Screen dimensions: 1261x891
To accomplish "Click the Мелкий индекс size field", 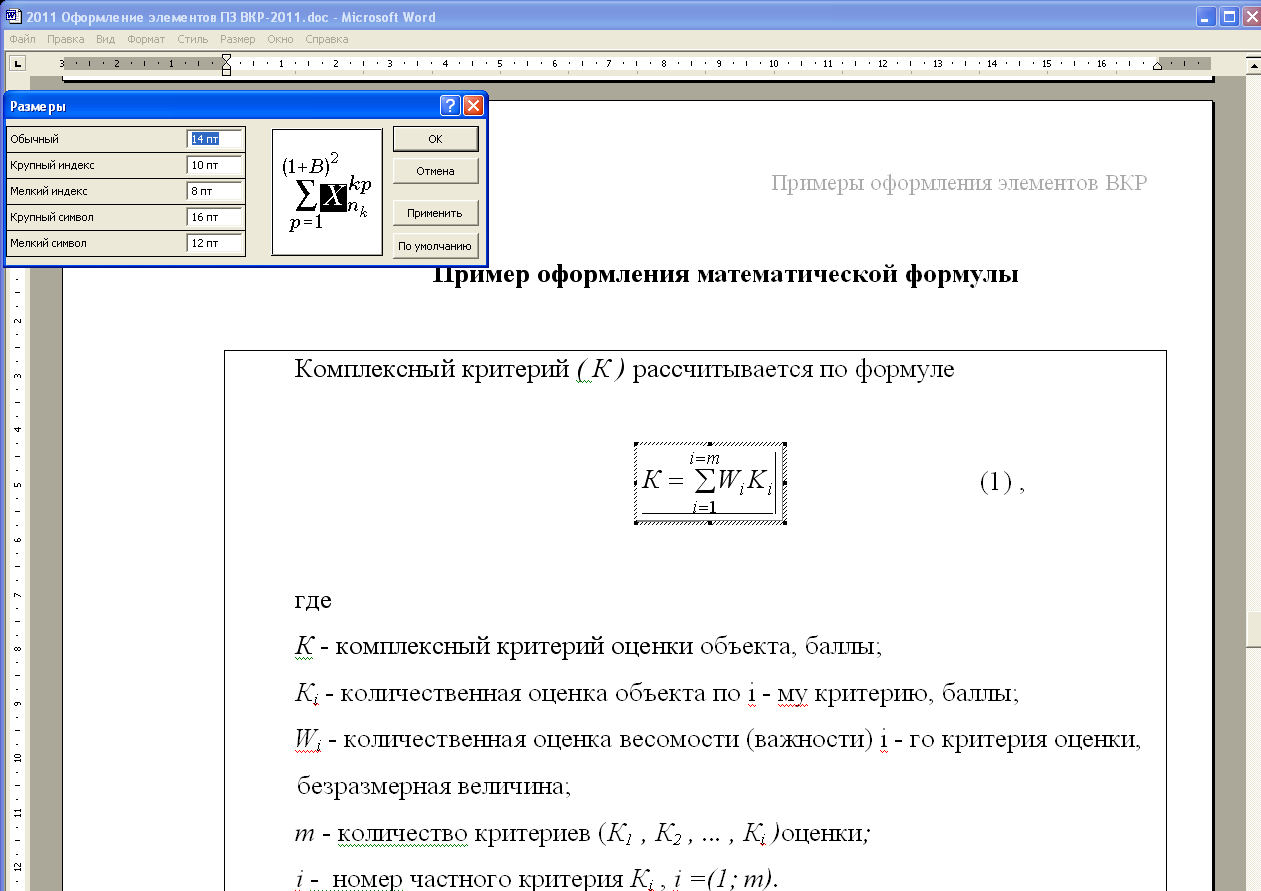I will click(x=215, y=191).
